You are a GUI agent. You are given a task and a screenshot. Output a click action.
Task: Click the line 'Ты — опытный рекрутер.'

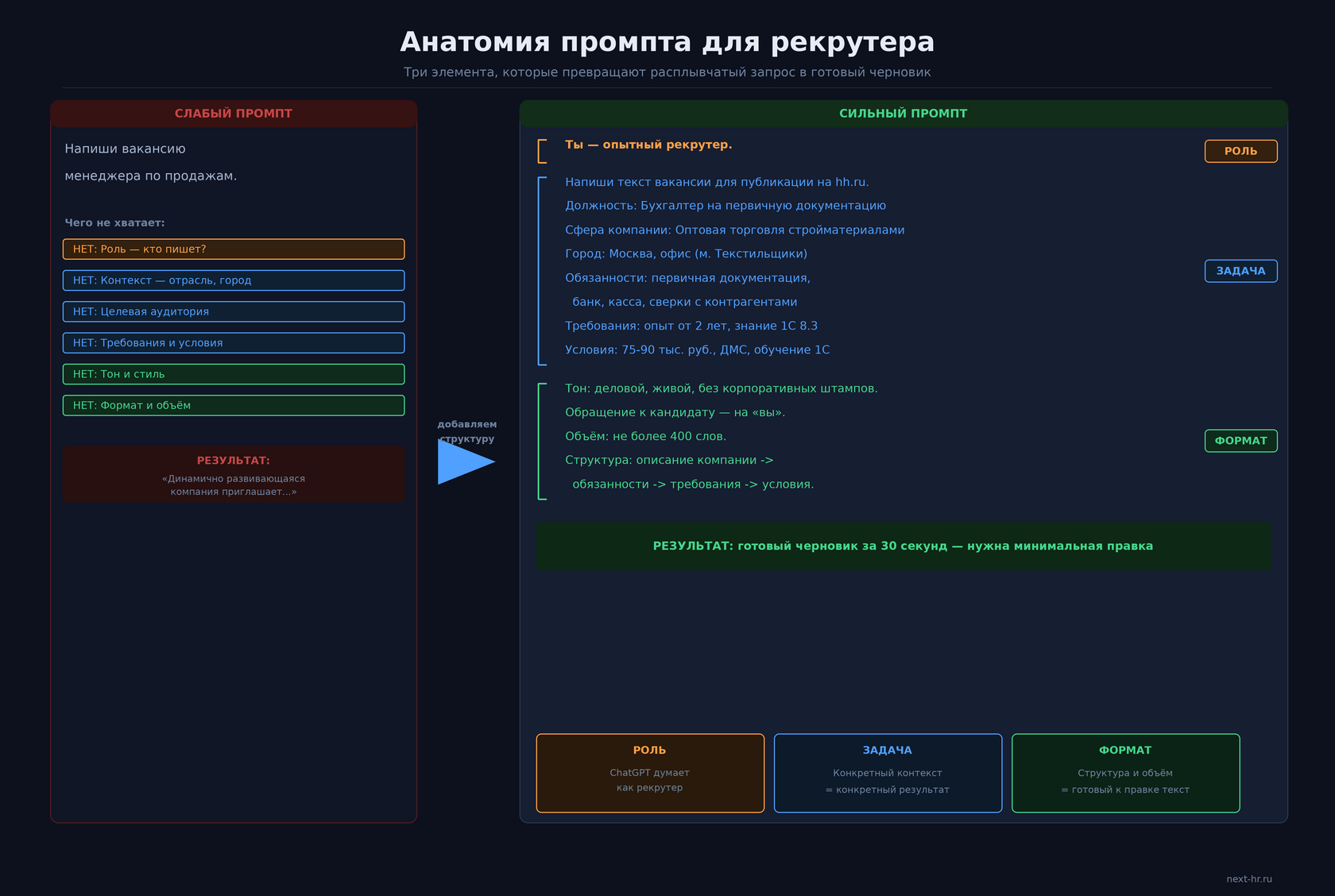(x=648, y=145)
